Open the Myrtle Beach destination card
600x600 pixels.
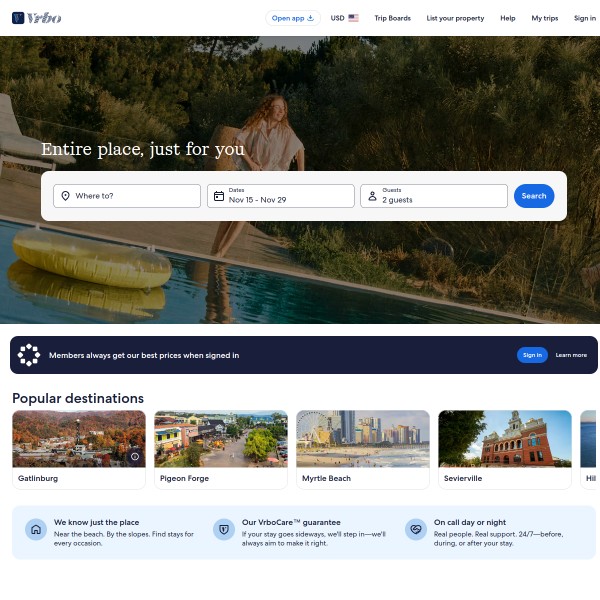[363, 450]
